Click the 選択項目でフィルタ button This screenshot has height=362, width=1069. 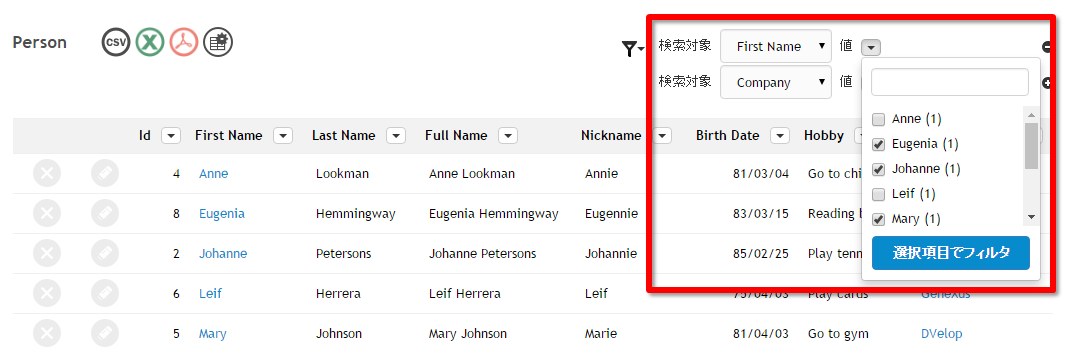click(x=951, y=253)
